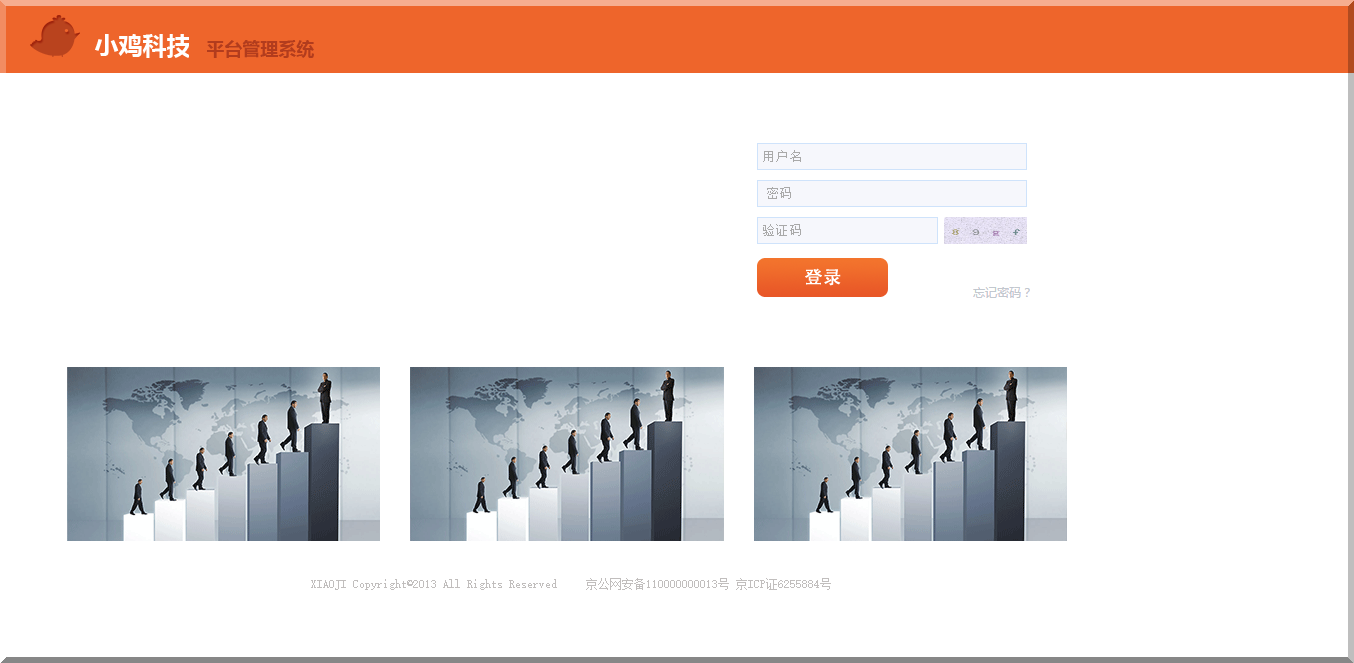The width and height of the screenshot is (1354, 663).
Task: Open the 忘记密码? forgot password link
Action: (x=1001, y=293)
